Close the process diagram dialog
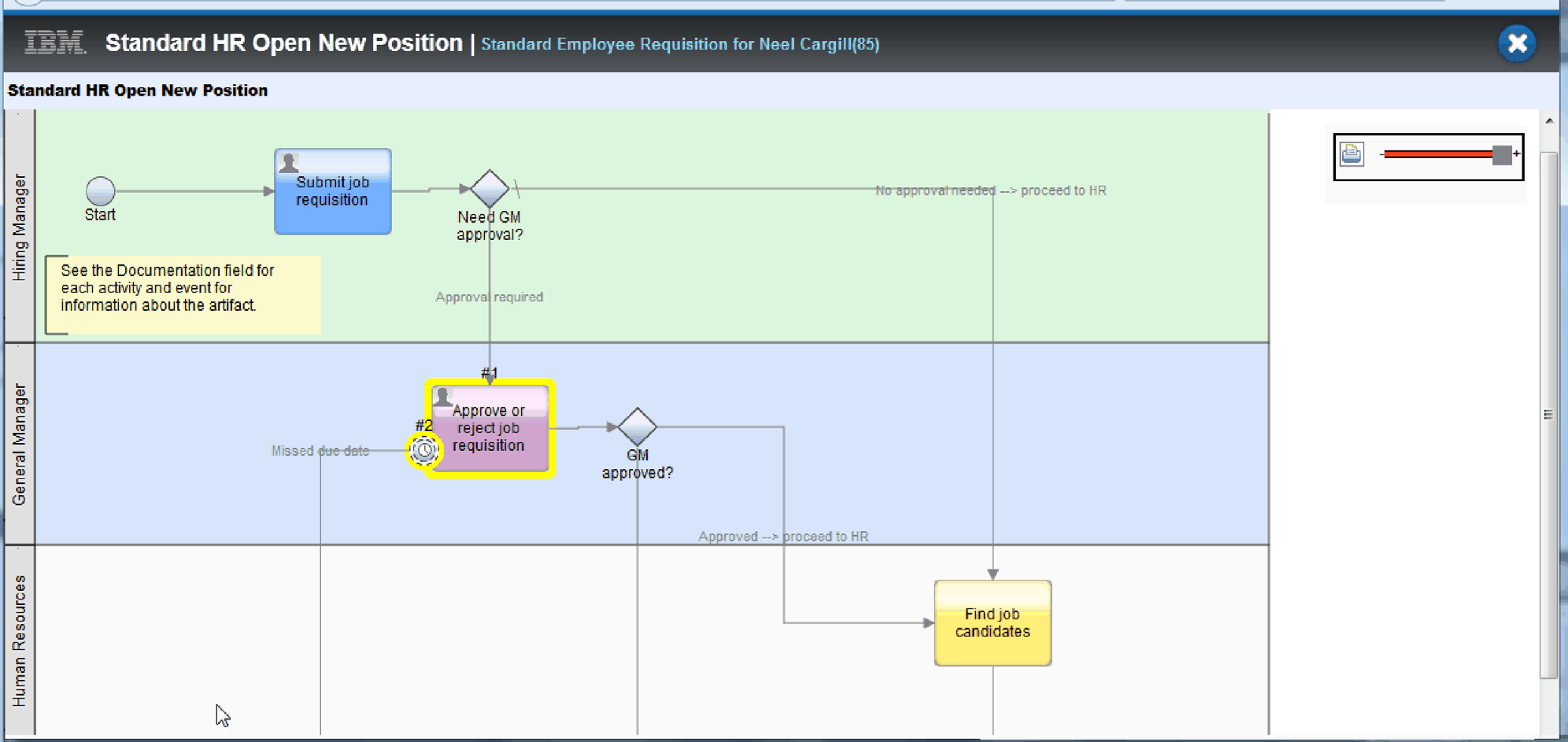The width and height of the screenshot is (1568, 742). pos(1517,43)
